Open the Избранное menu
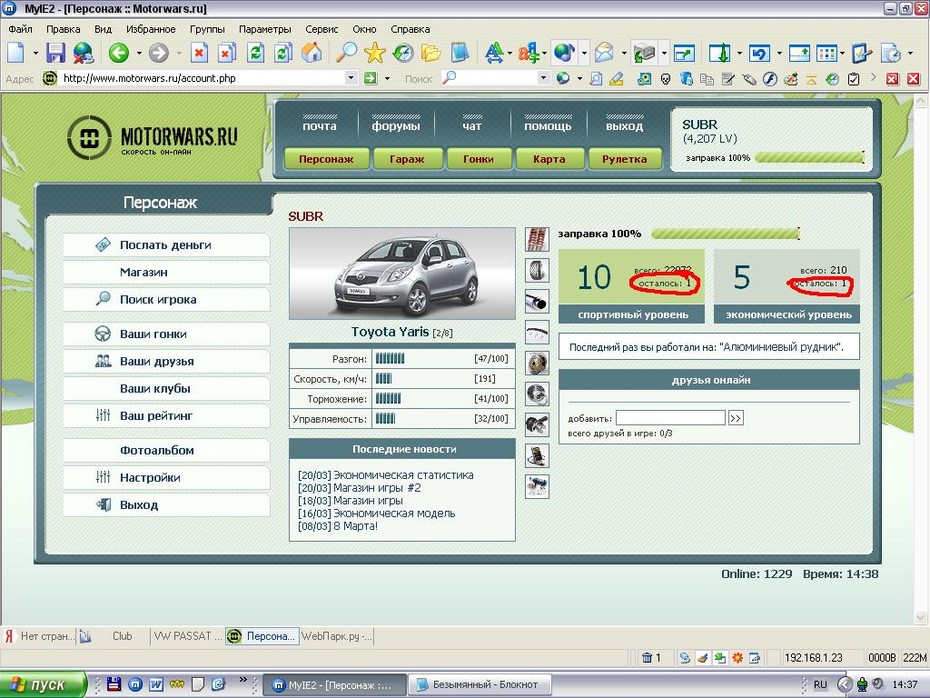Screen dimensions: 930x698 (150, 29)
